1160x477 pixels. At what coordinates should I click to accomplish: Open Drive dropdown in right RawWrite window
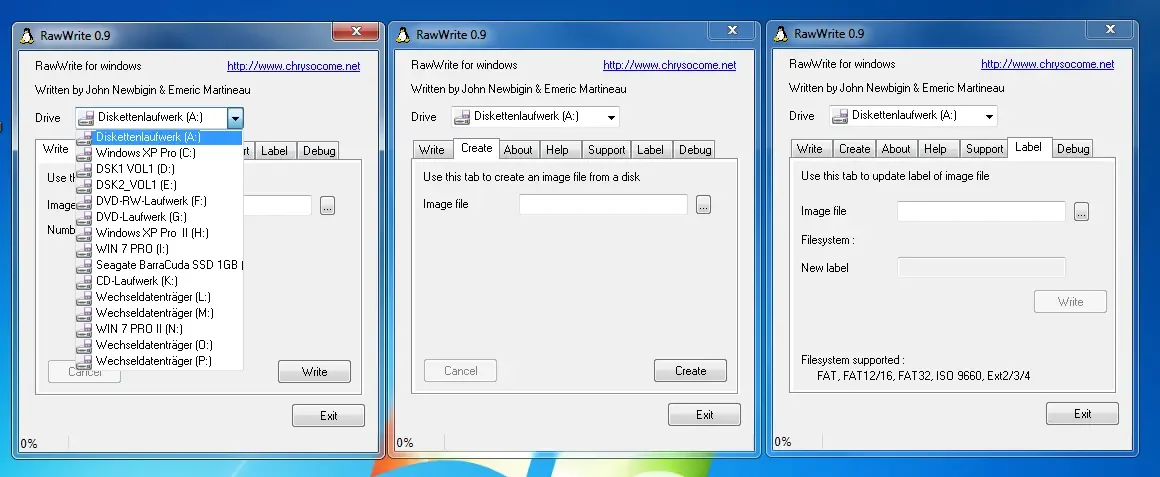tap(989, 116)
